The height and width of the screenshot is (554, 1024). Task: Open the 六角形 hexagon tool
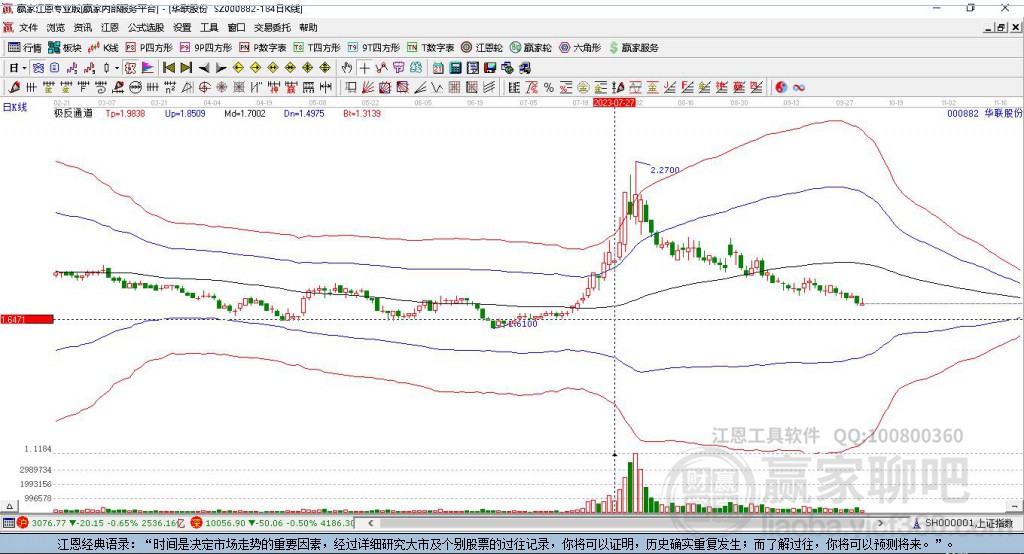tap(580, 48)
